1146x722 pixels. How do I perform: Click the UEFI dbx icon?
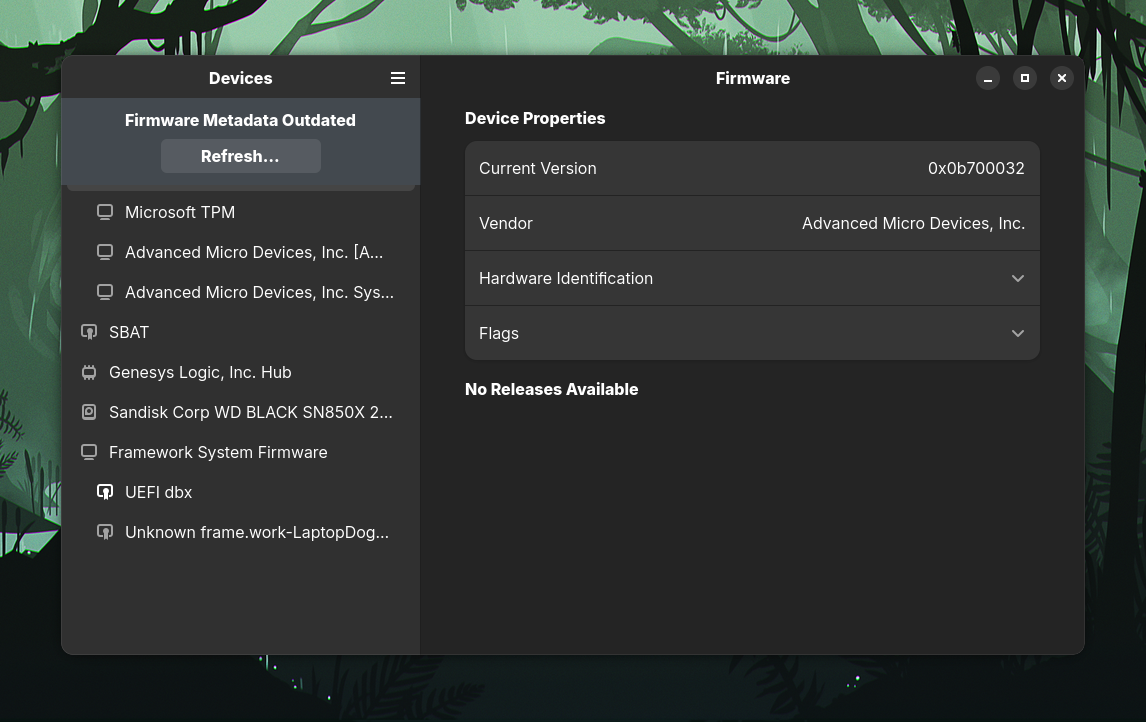point(104,492)
